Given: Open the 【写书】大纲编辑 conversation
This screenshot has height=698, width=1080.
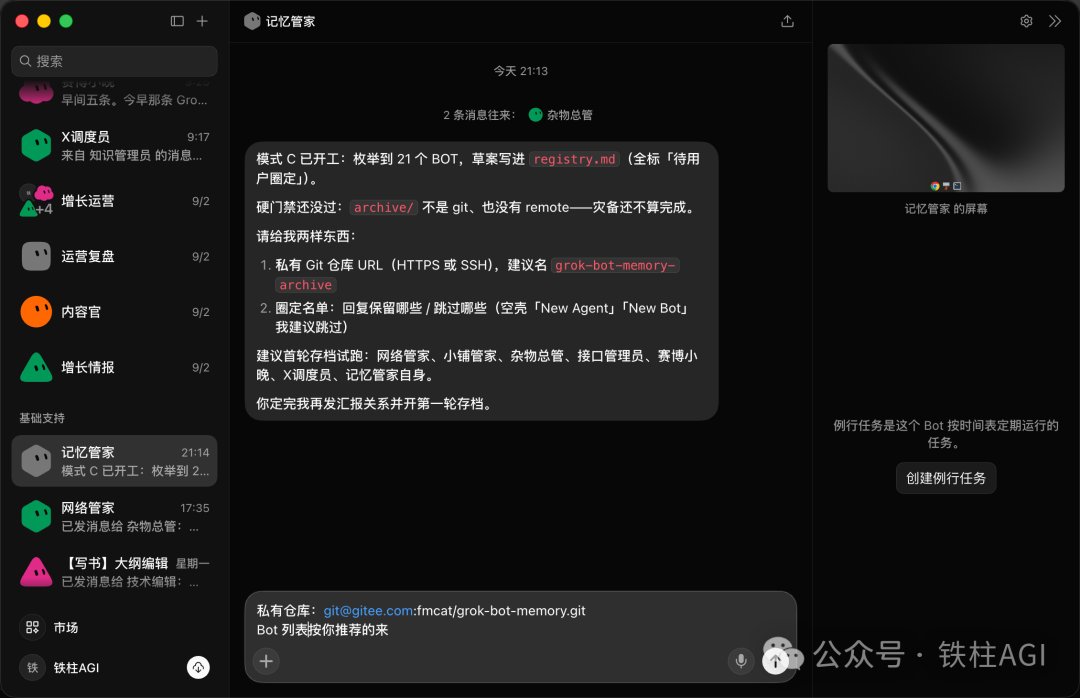Looking at the screenshot, I should click(114, 572).
